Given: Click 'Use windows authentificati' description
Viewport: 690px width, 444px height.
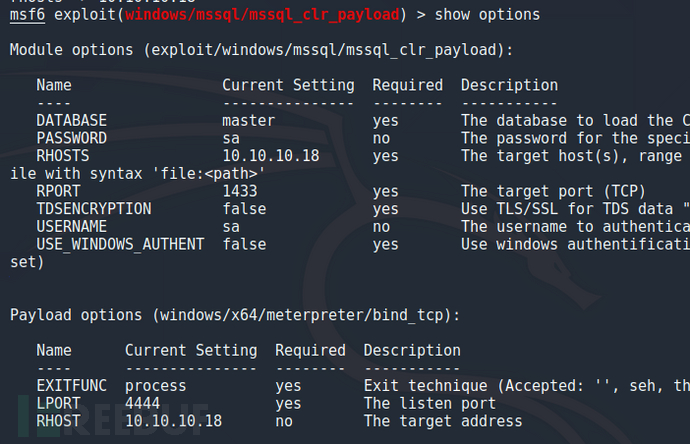Looking at the screenshot, I should pyautogui.click(x=576, y=244).
